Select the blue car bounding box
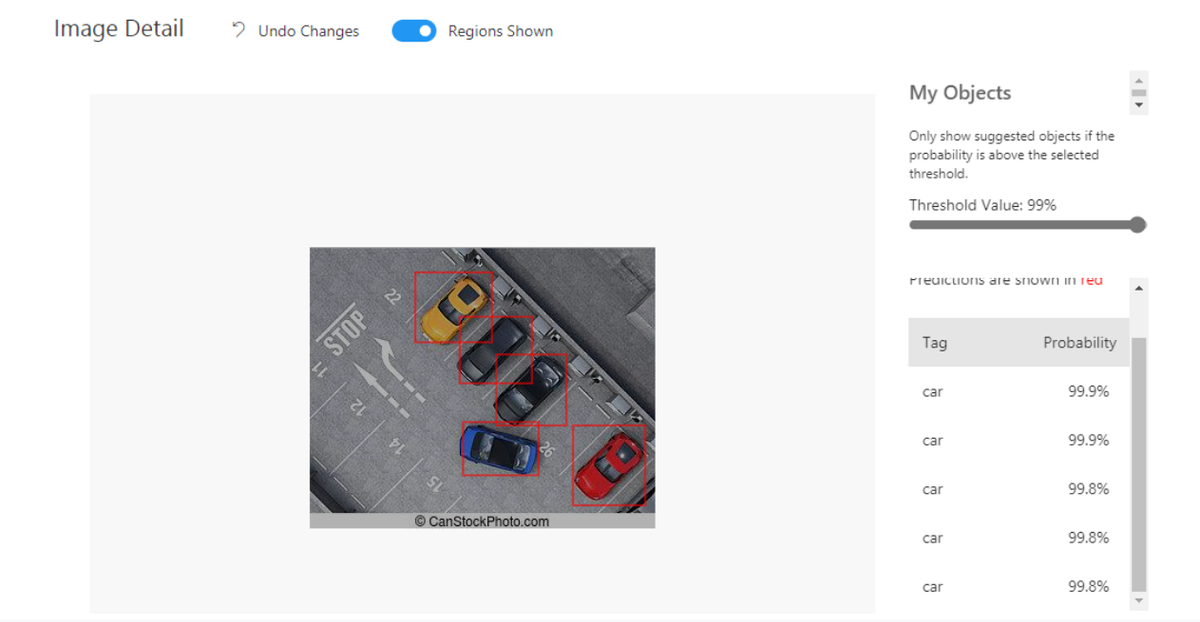 tap(500, 448)
